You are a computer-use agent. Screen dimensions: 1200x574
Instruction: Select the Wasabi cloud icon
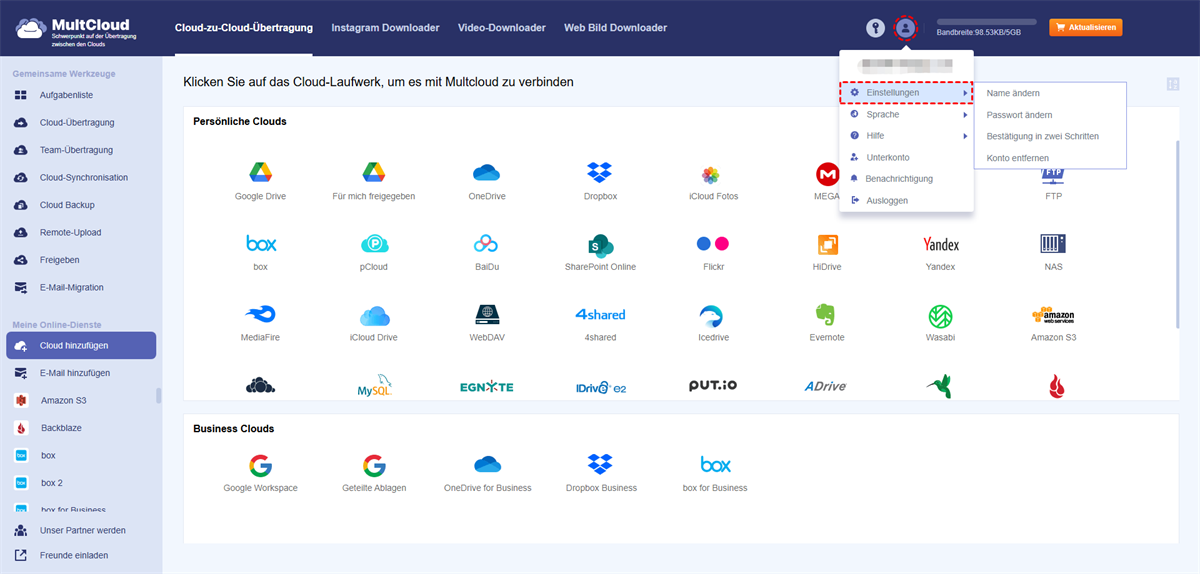pyautogui.click(x=941, y=315)
